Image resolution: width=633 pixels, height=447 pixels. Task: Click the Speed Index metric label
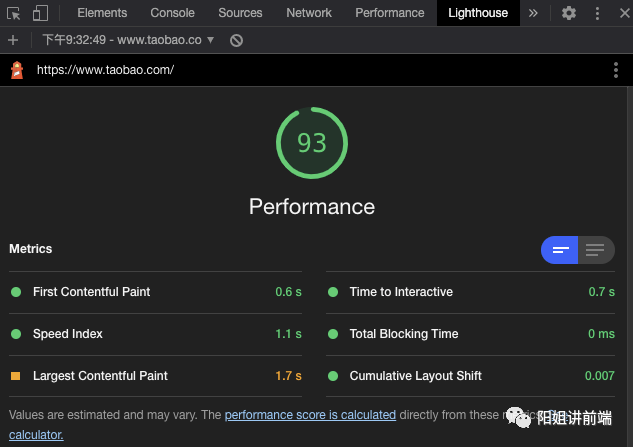click(x=67, y=334)
